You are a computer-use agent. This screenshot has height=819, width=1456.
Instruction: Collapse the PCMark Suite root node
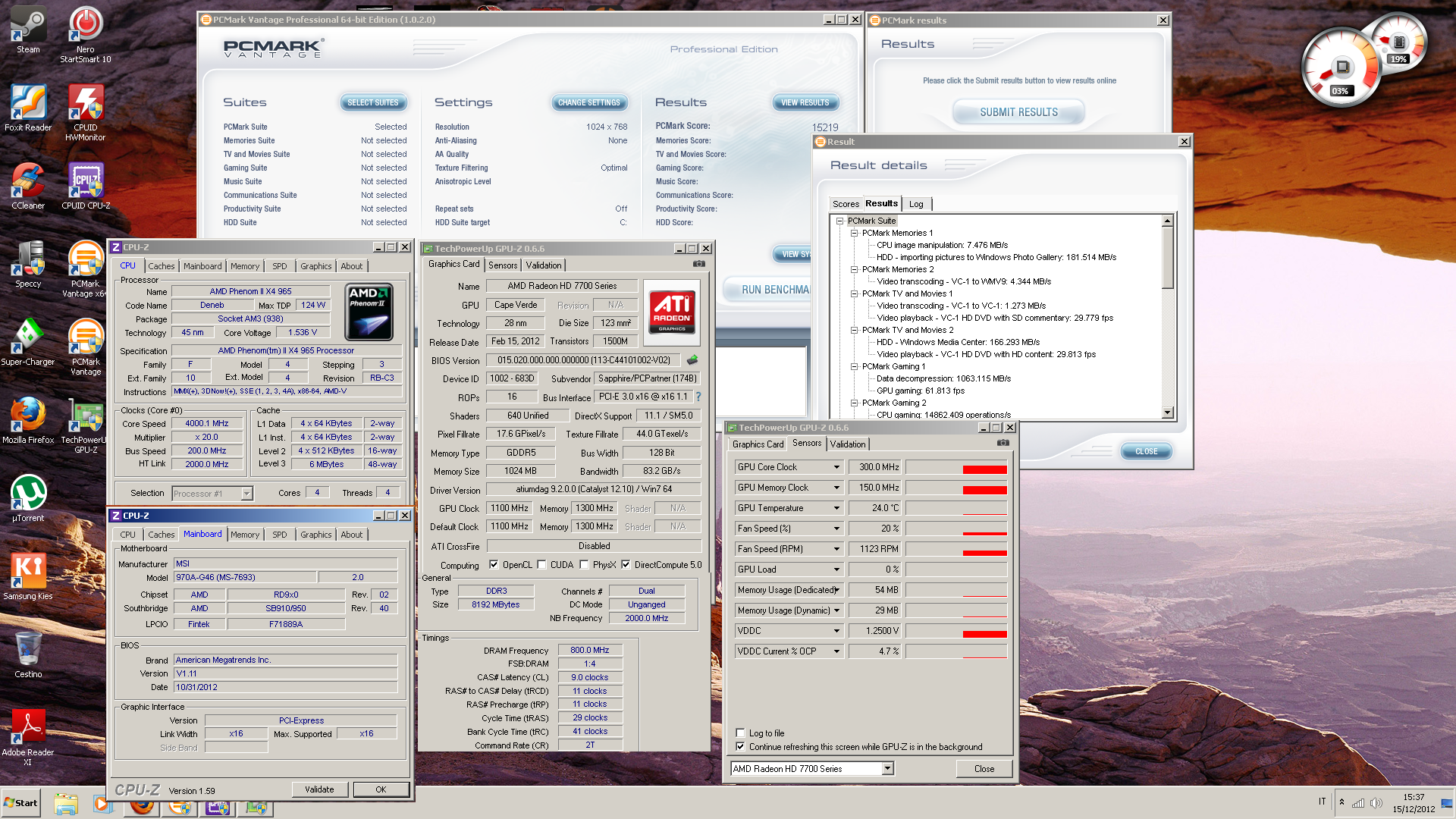pos(839,221)
